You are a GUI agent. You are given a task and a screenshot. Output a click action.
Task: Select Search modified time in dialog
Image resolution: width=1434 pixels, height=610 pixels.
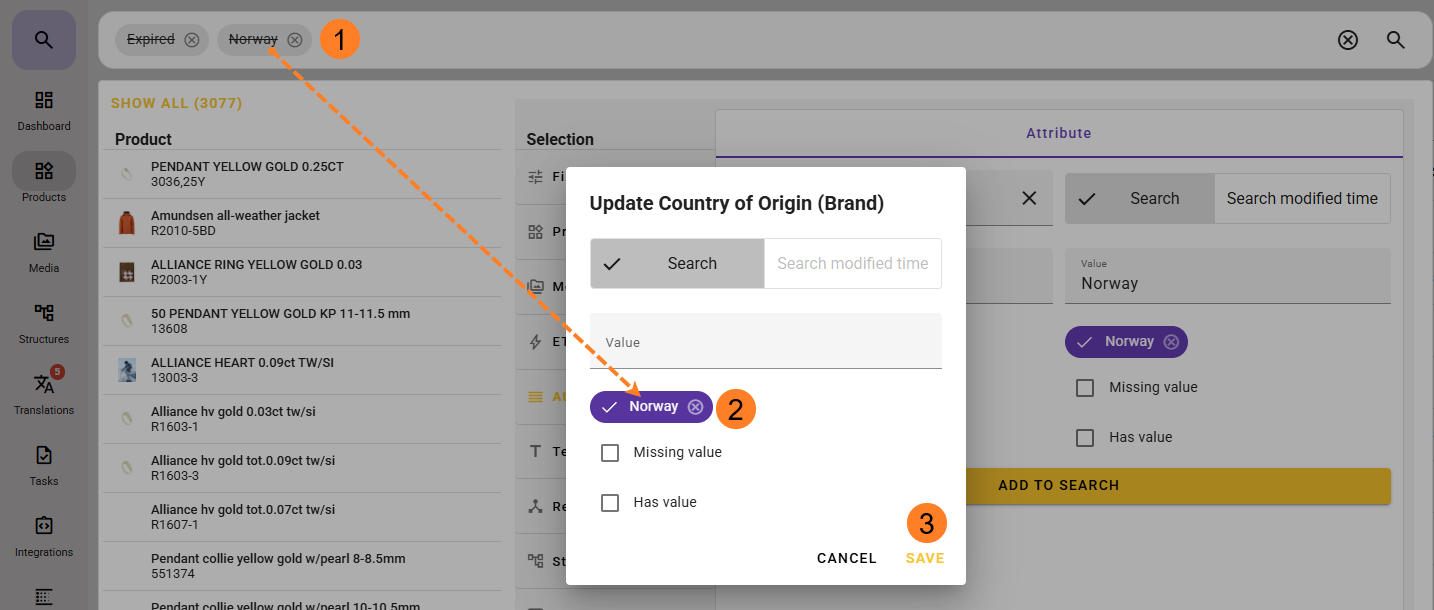point(852,264)
